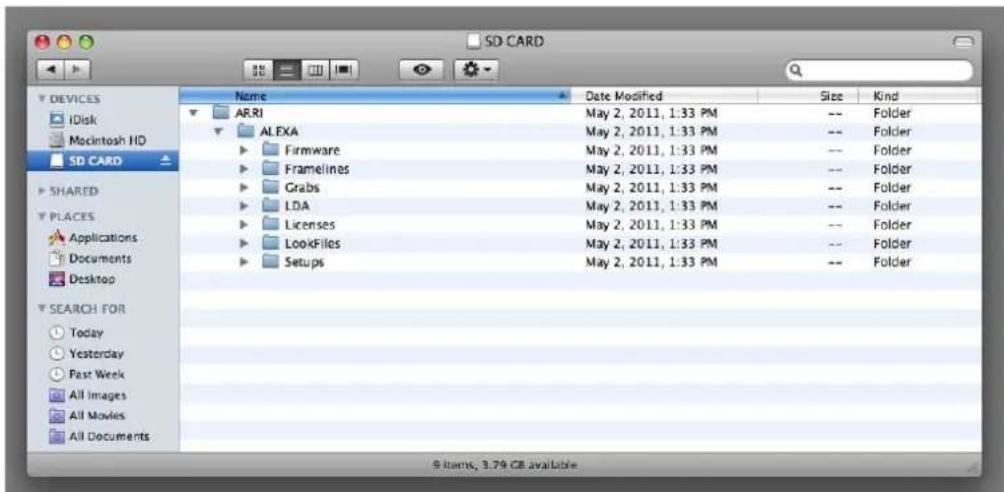This screenshot has height=492, width=1004.
Task: Switch to icon view
Action: [x=259, y=69]
